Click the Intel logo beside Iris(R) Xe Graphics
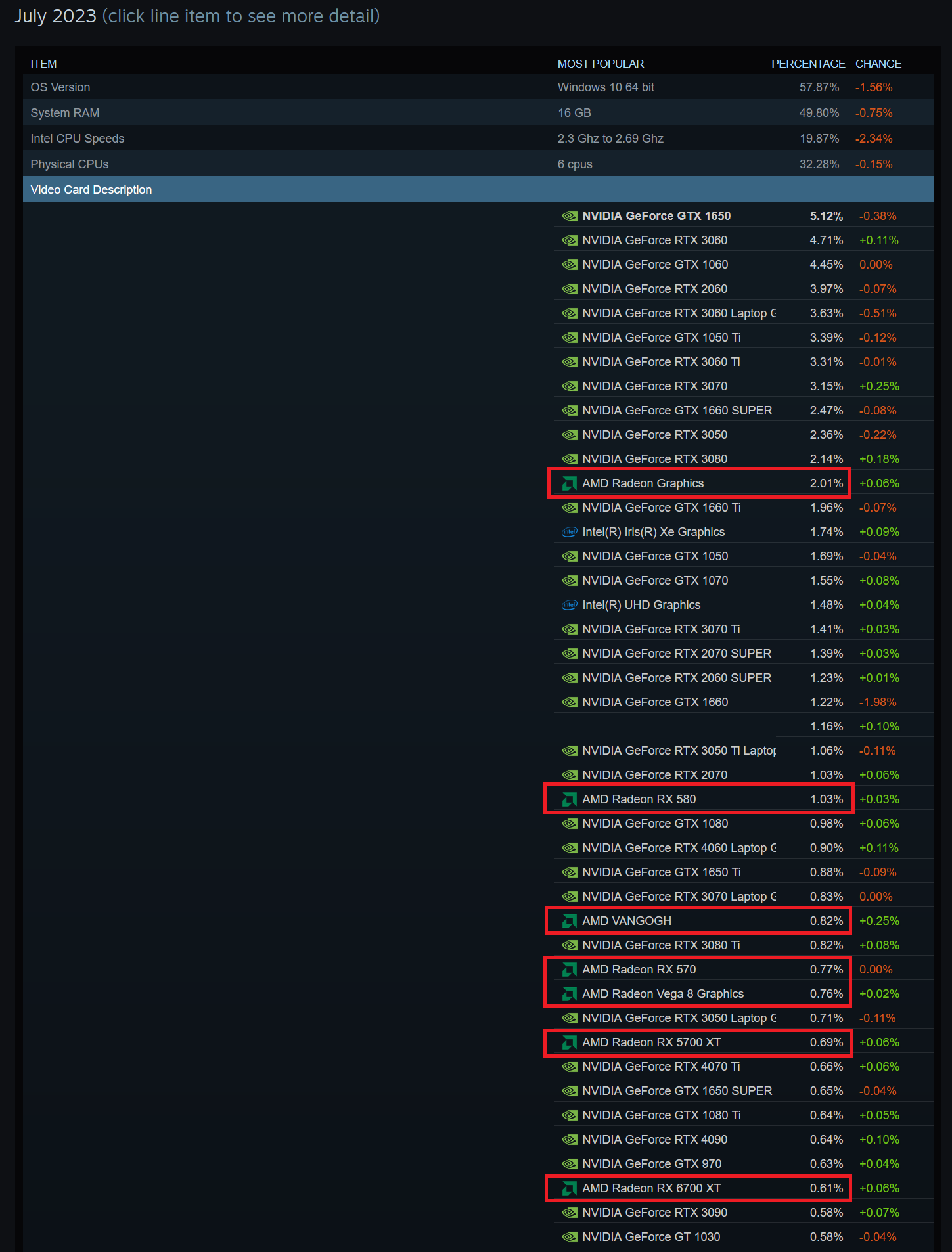This screenshot has width=952, height=1252. [570, 532]
